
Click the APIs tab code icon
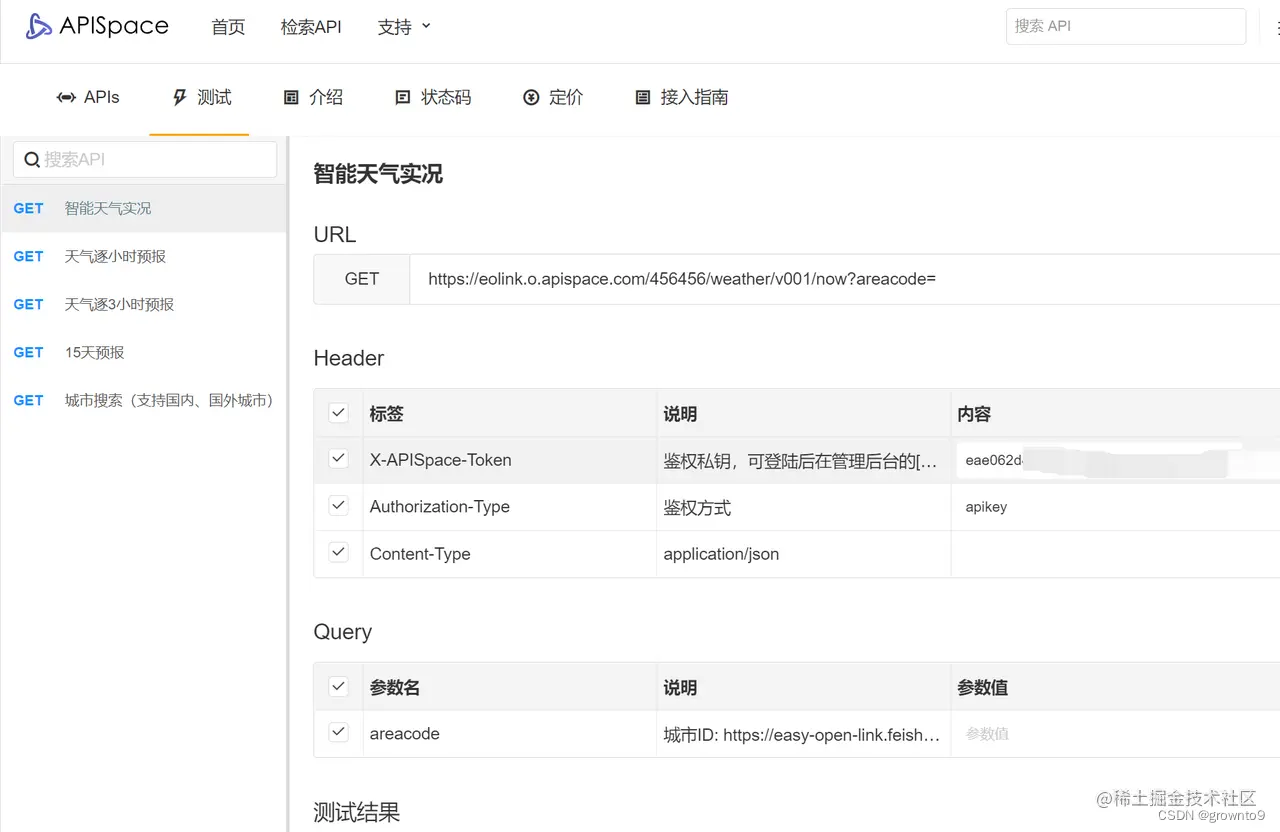66,97
